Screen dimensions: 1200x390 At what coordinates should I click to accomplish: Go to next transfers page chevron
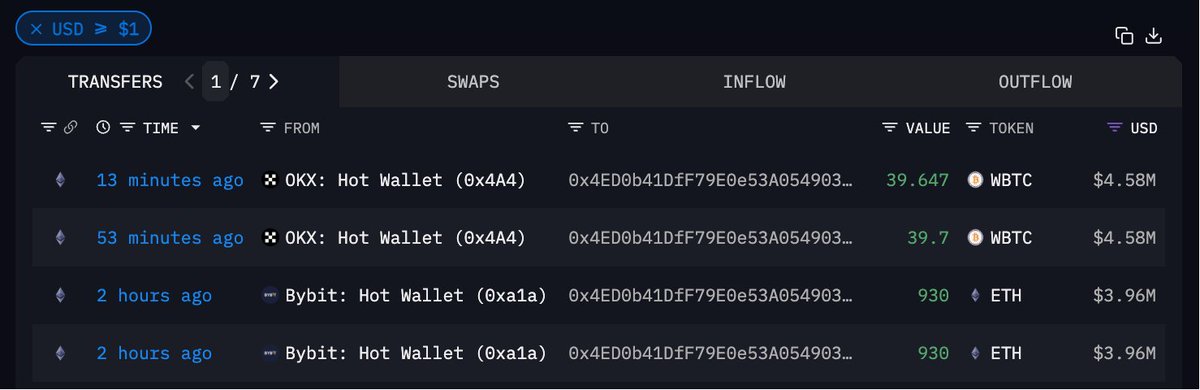(x=274, y=82)
